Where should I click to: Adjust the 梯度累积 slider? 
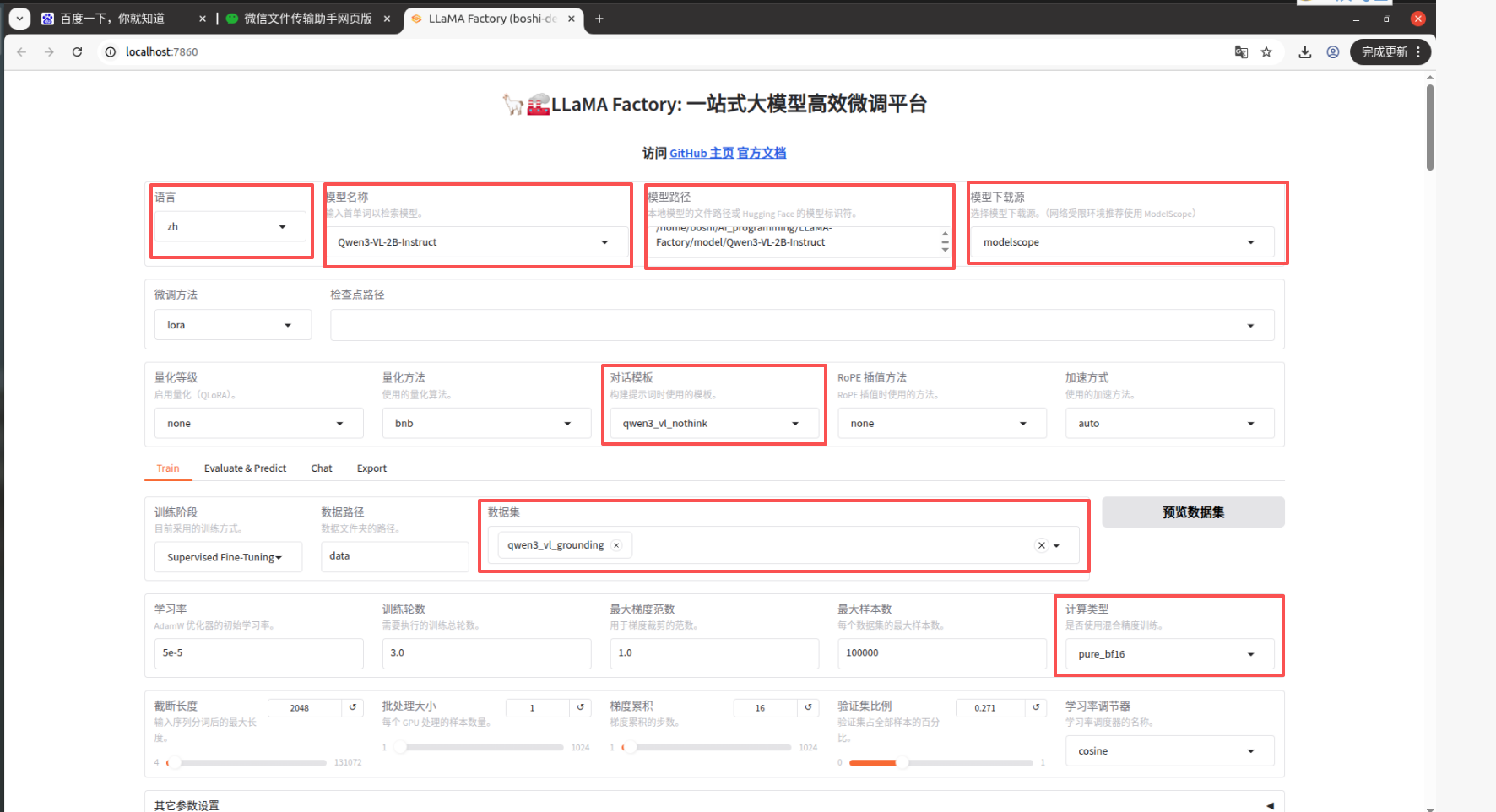tap(706, 747)
